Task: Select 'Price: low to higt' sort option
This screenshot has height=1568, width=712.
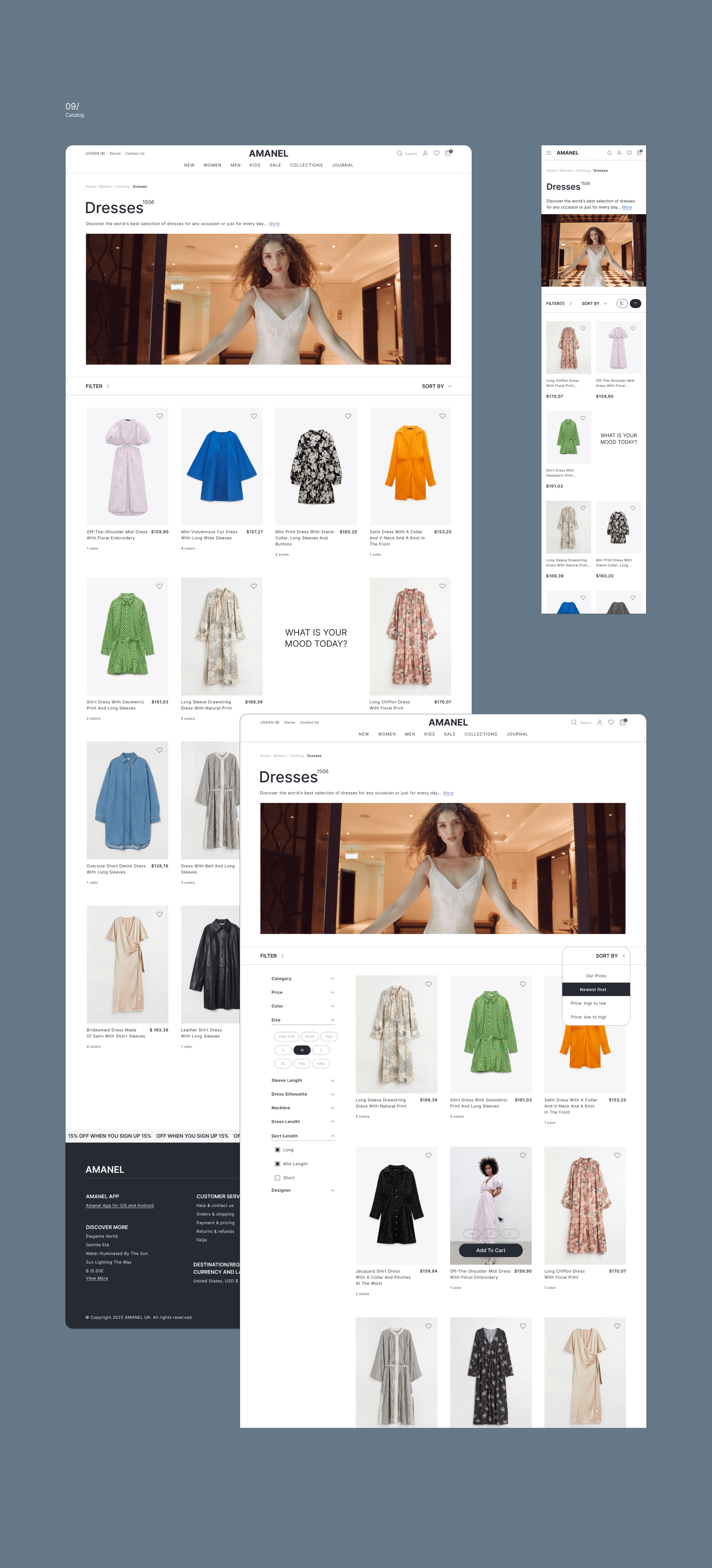Action: pyautogui.click(x=588, y=1017)
